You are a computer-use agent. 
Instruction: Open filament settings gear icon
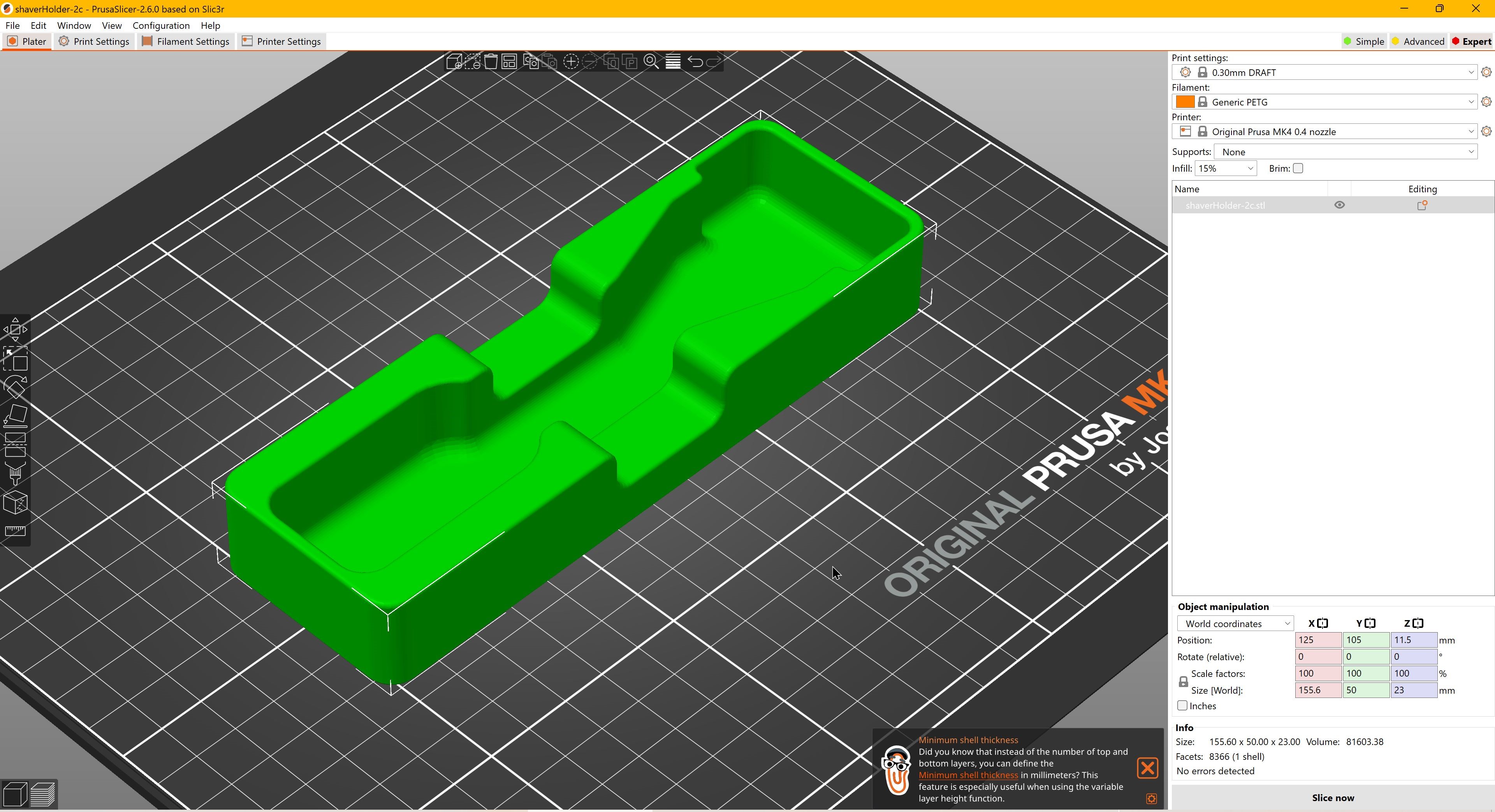(x=1486, y=102)
